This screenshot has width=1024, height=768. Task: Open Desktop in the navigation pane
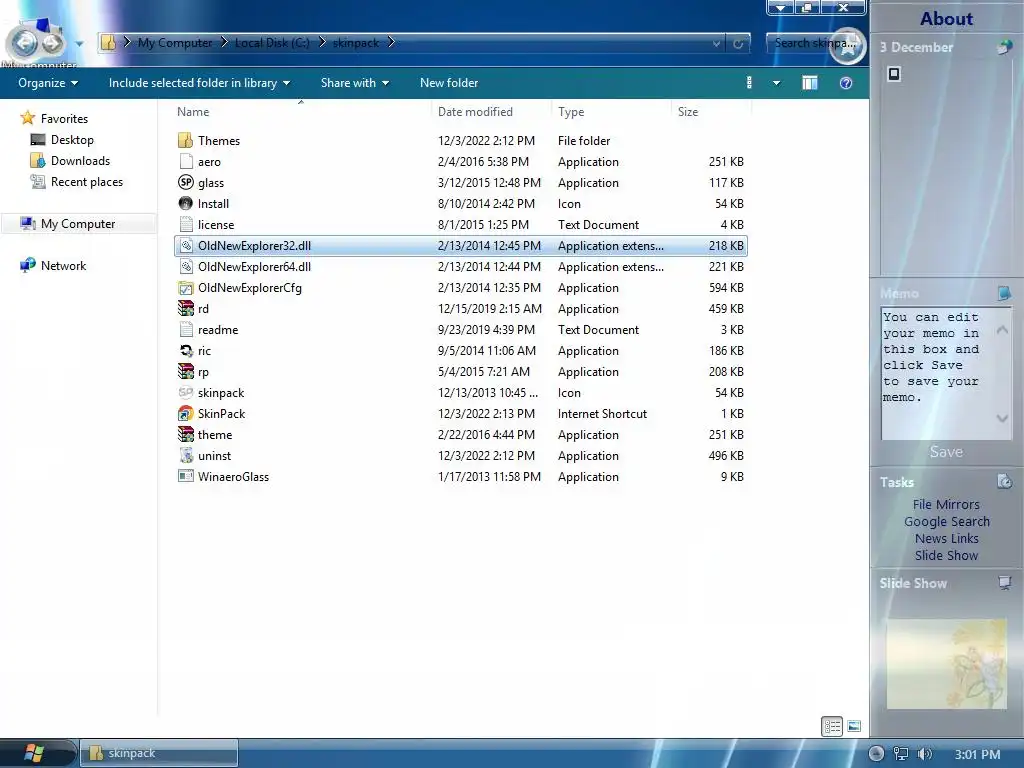click(x=72, y=140)
